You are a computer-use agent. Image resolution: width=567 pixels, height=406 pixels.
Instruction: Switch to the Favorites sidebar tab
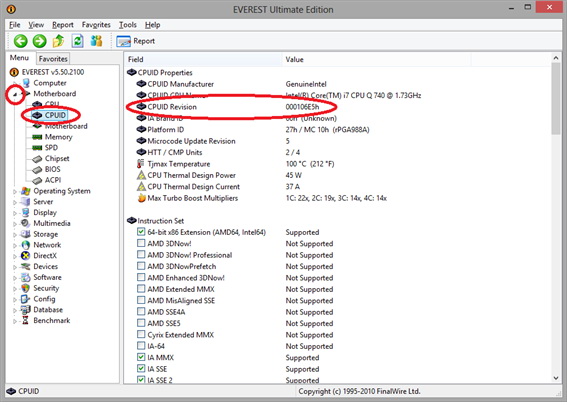tap(53, 59)
